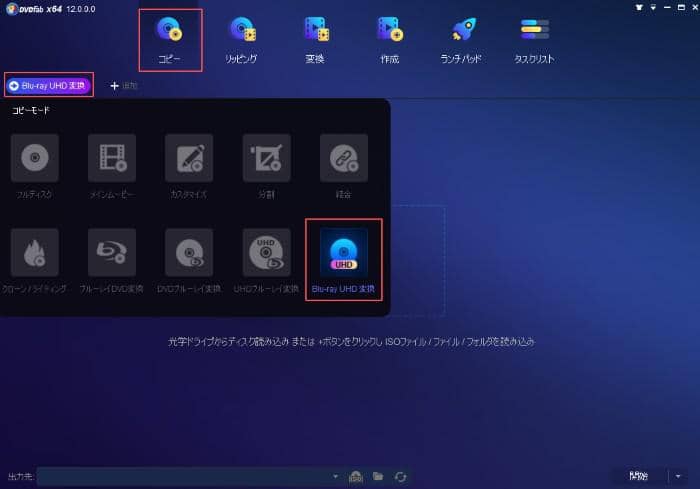Pick DVDブルーレイ変換 mode

point(189,261)
